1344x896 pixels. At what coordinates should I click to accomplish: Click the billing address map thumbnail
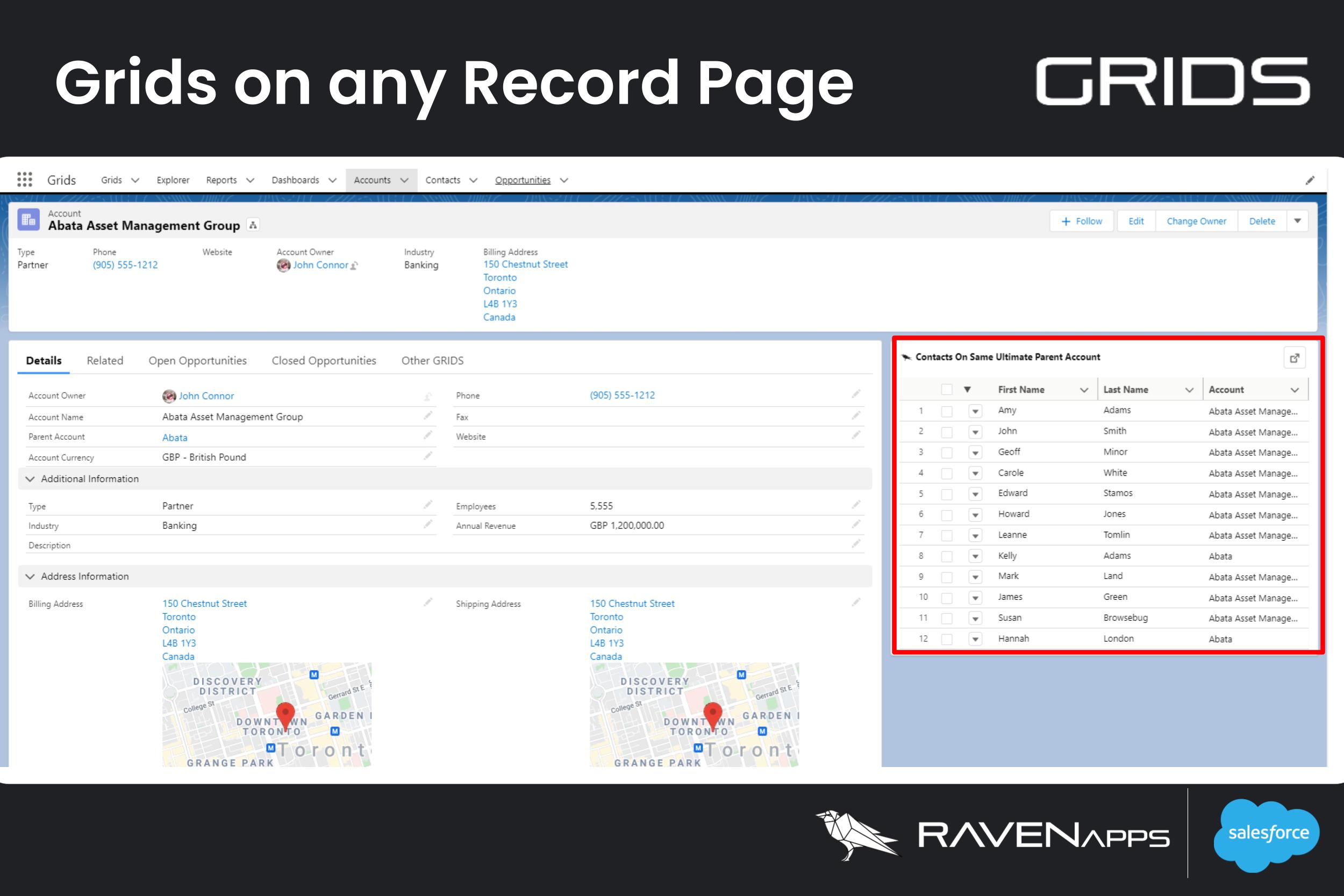(x=266, y=714)
